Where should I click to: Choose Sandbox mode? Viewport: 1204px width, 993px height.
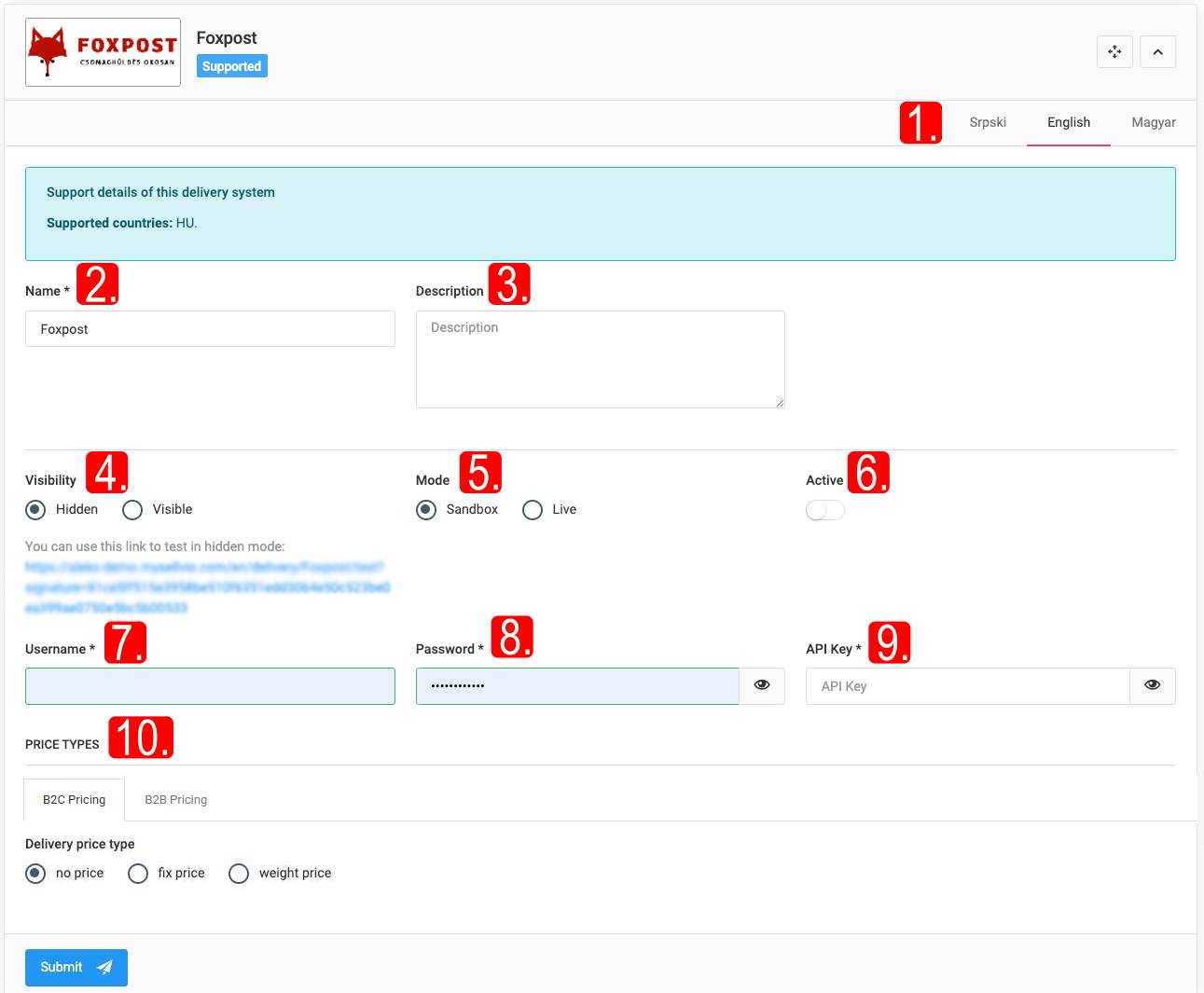coord(426,509)
